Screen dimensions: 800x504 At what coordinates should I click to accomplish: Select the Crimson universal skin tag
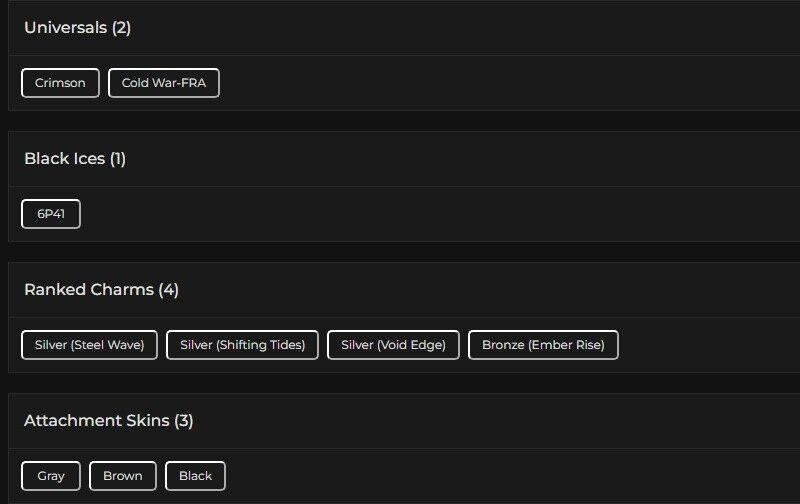click(60, 83)
